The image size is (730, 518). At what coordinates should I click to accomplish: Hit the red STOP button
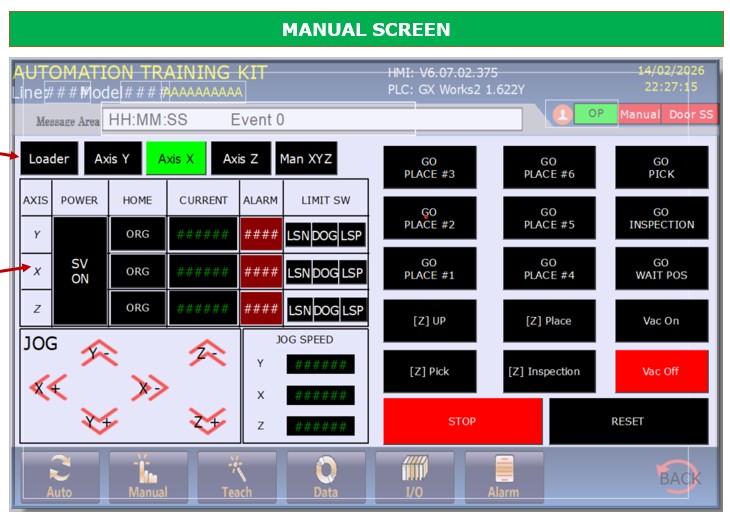pyautogui.click(x=463, y=421)
